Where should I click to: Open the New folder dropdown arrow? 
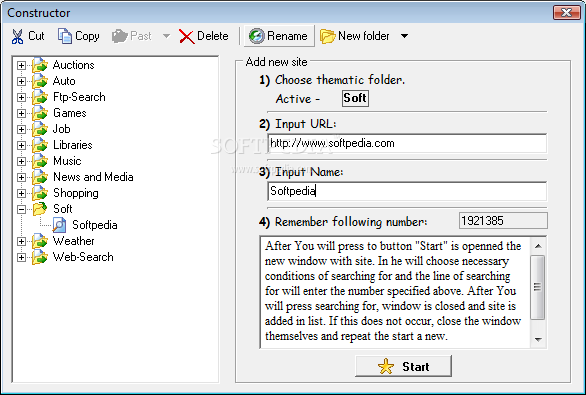(404, 36)
